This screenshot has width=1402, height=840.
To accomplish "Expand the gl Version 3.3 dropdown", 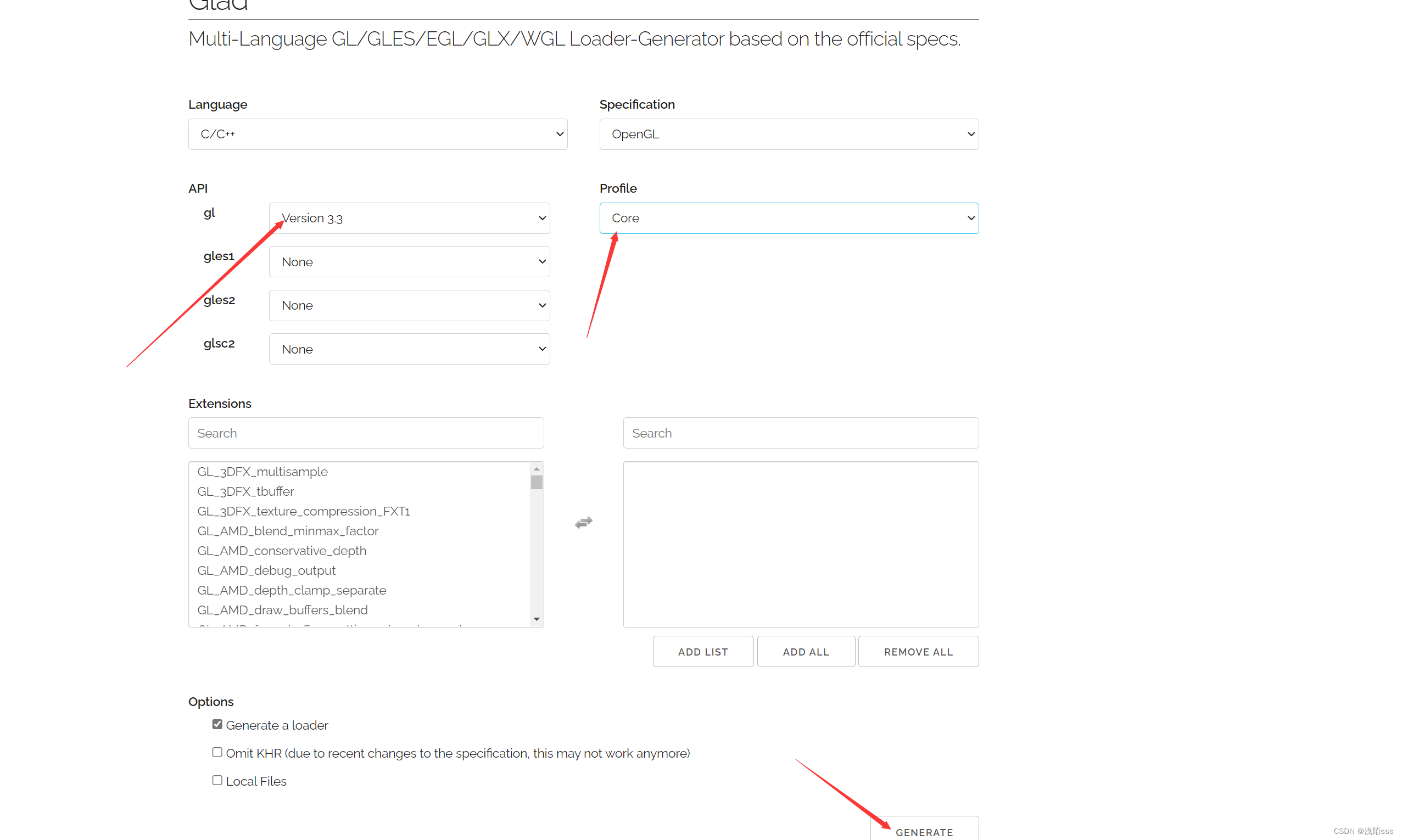I will tap(409, 218).
